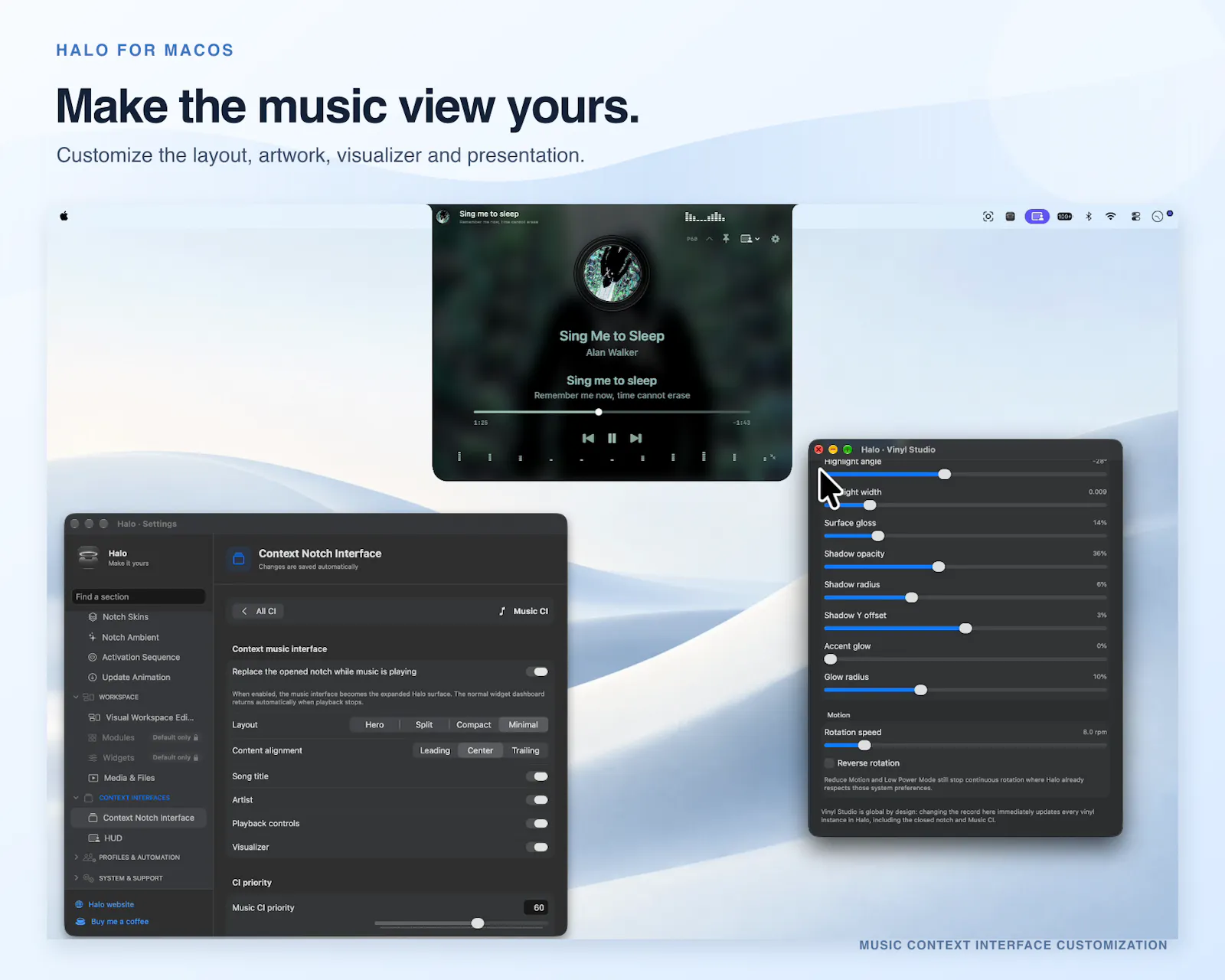Click the settings gear in the music notch
Screen dimensions: 1225x980
(775, 239)
